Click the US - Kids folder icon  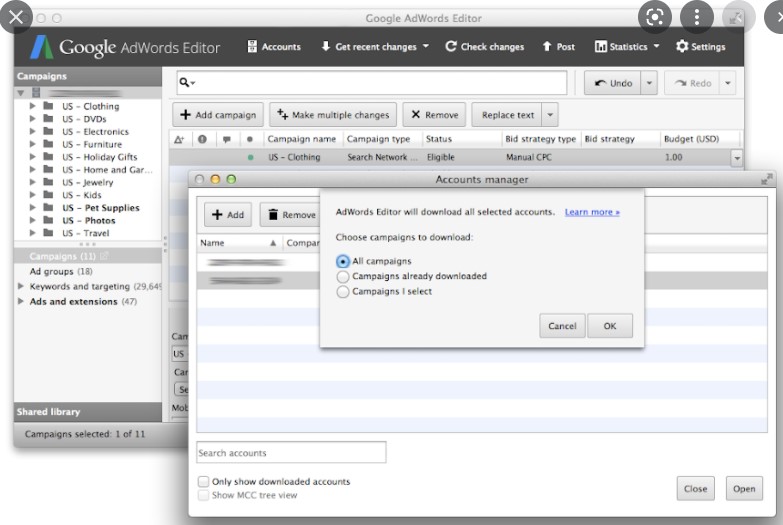[48, 195]
